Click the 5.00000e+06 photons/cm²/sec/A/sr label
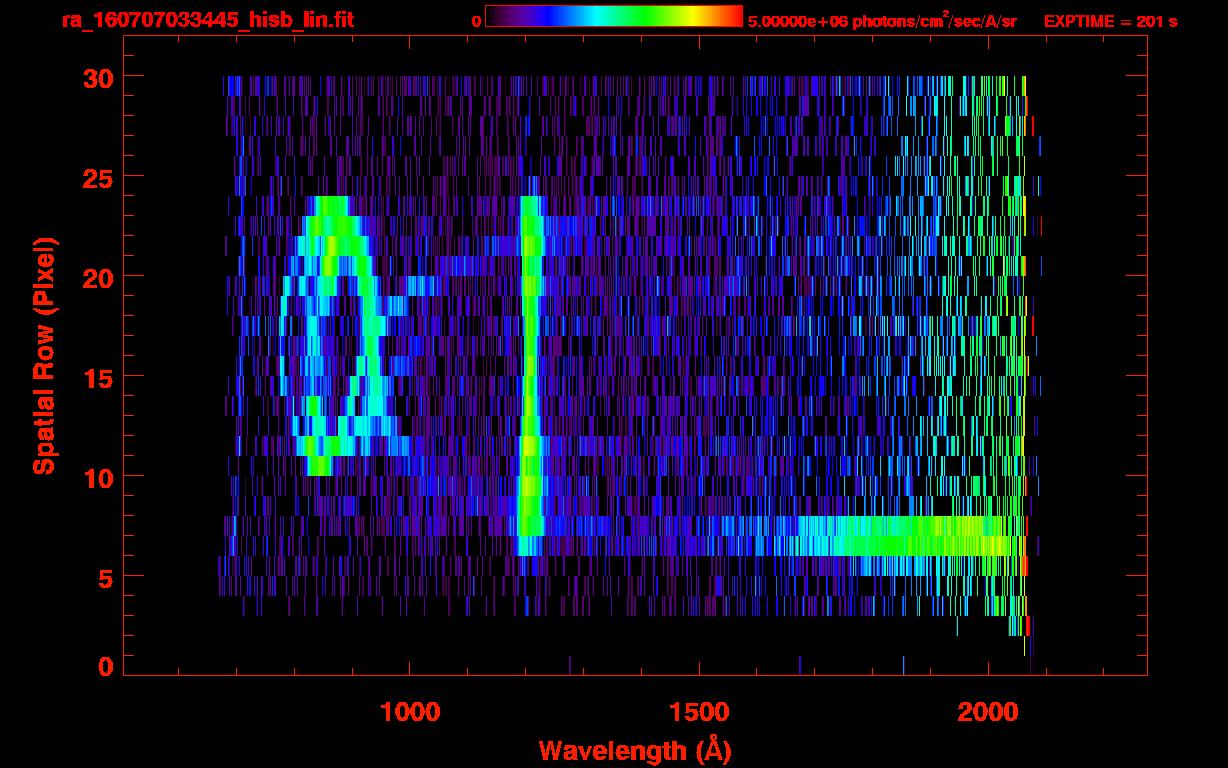This screenshot has width=1228, height=768. (x=882, y=20)
